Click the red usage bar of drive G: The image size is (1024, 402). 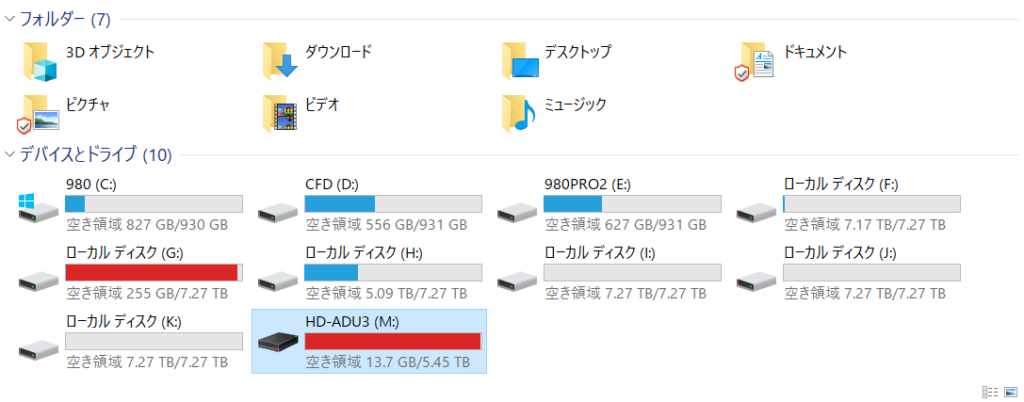click(x=154, y=272)
